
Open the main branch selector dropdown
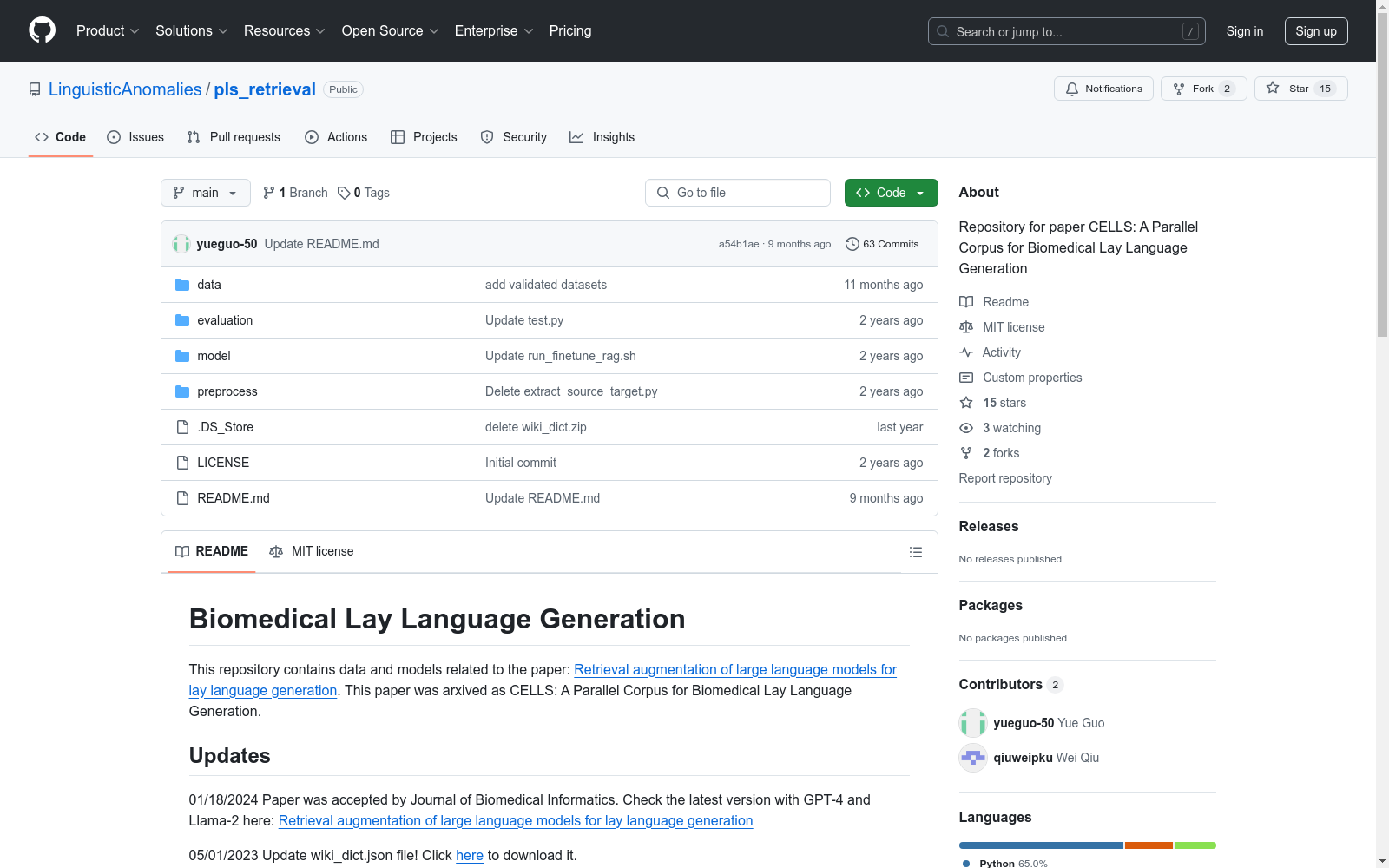[206, 193]
